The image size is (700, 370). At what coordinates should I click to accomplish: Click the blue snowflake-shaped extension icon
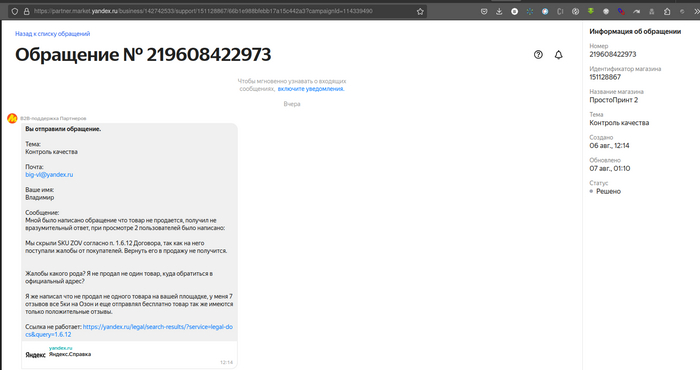pyautogui.click(x=530, y=12)
